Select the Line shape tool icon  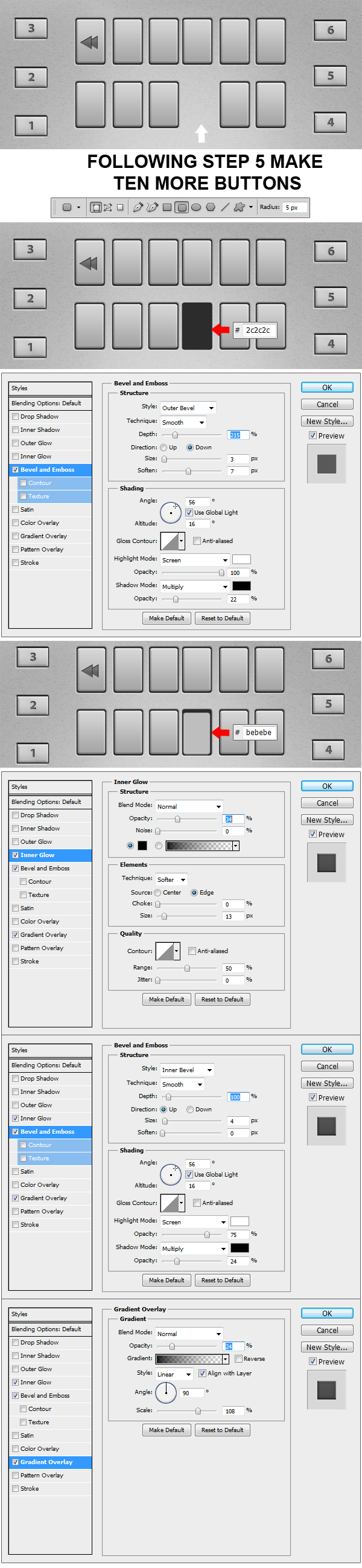pyautogui.click(x=225, y=208)
